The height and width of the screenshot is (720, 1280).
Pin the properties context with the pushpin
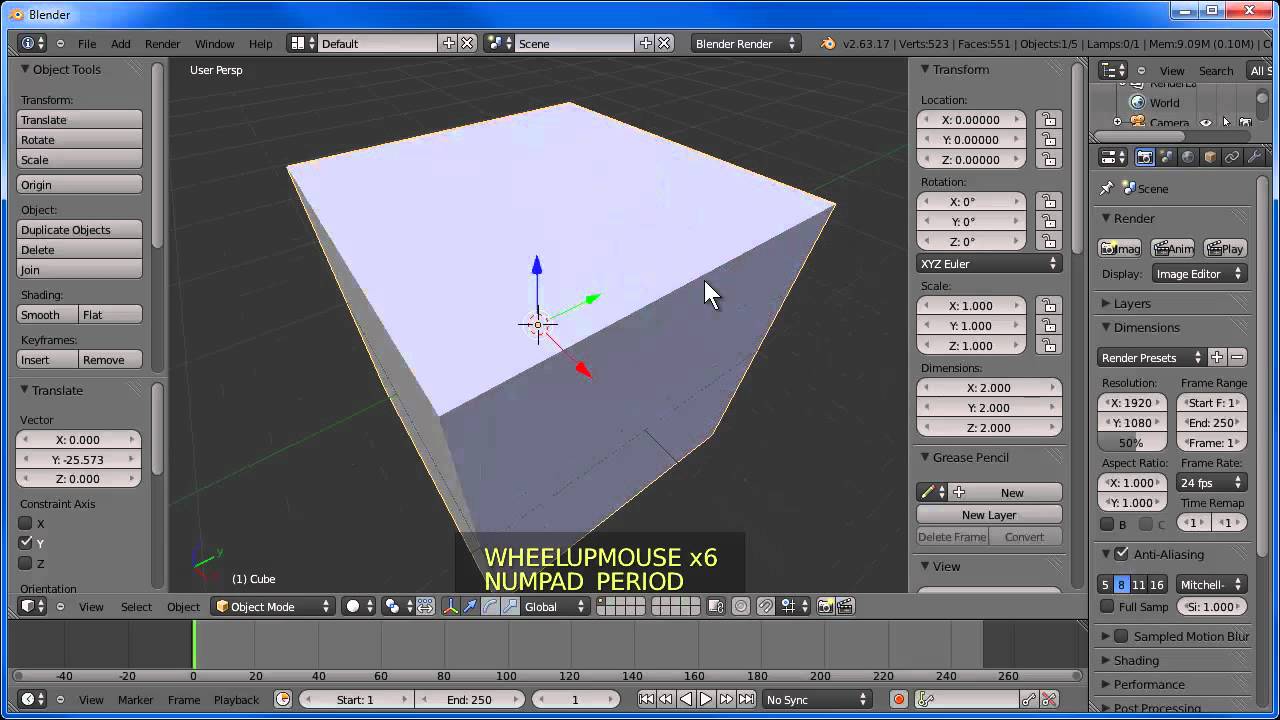coord(1106,188)
